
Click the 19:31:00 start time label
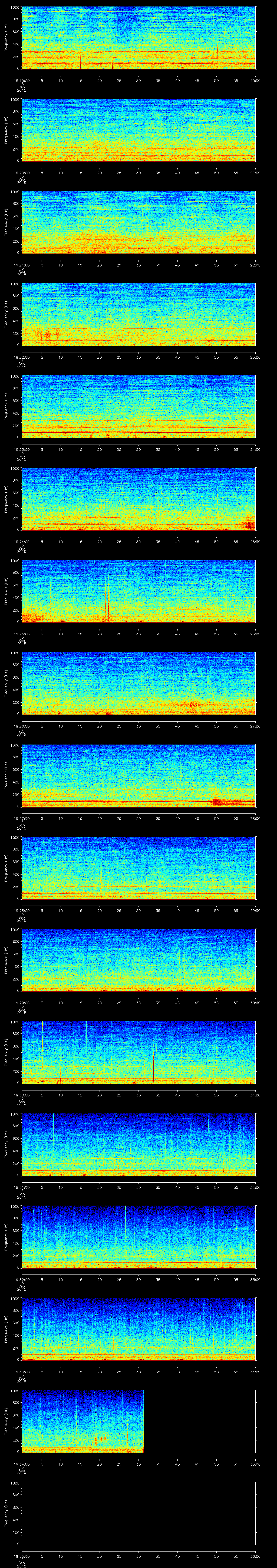21,1187
